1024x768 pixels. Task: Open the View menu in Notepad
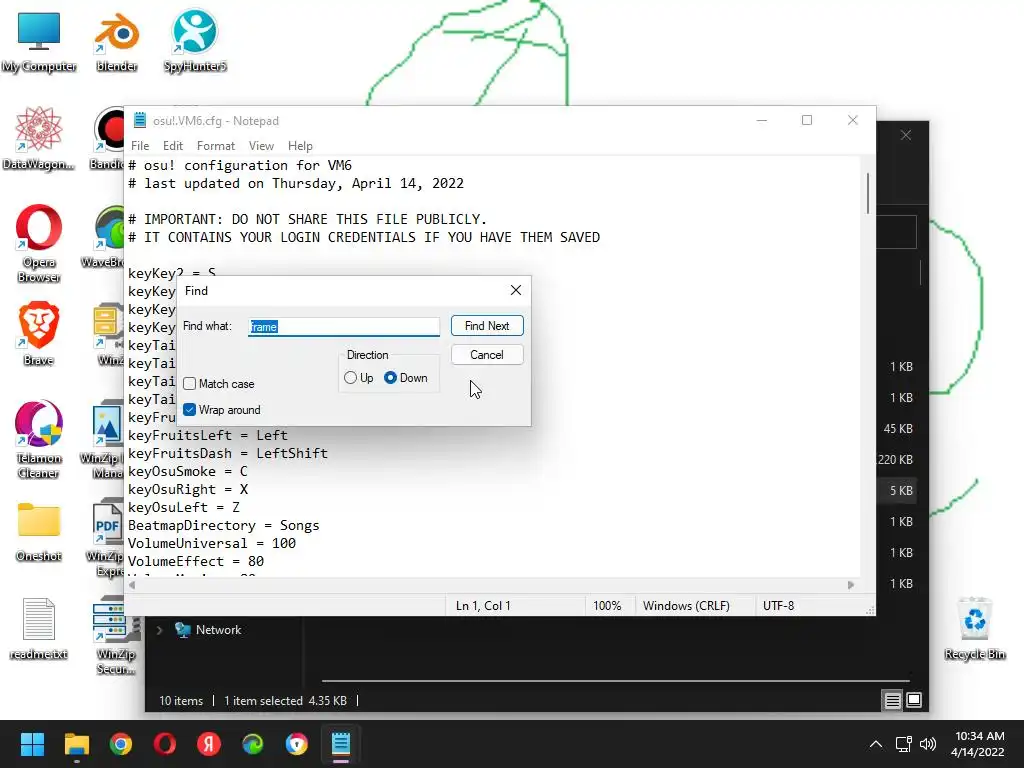pyautogui.click(x=261, y=146)
